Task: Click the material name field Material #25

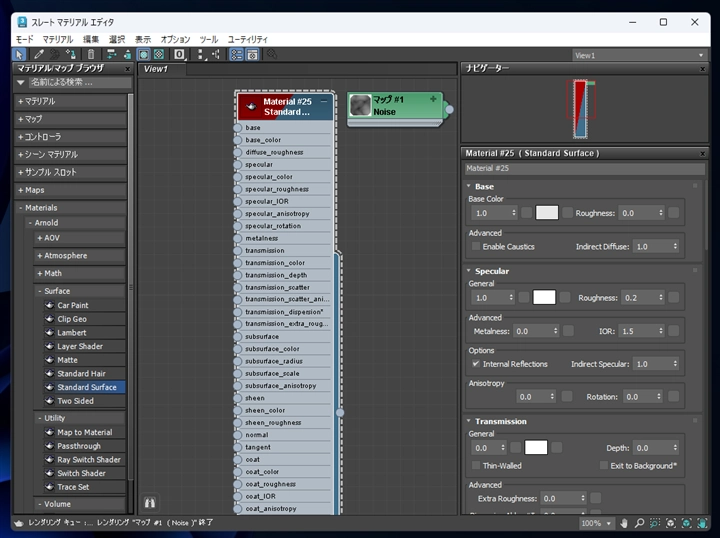Action: pos(585,168)
